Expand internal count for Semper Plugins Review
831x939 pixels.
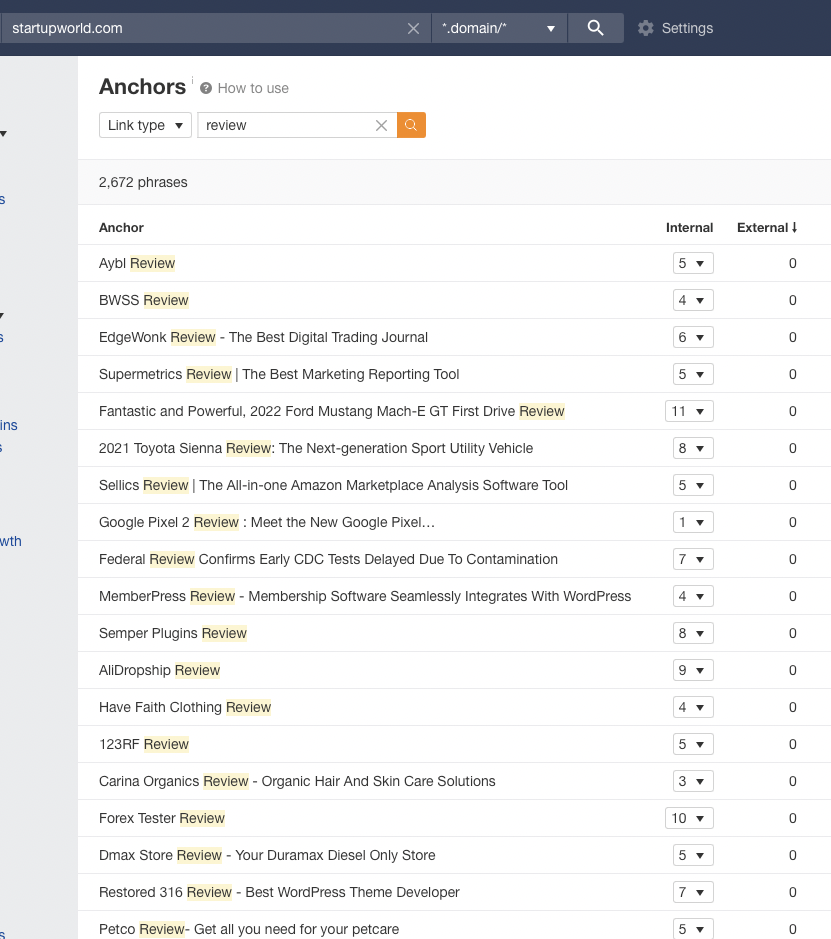tap(693, 634)
